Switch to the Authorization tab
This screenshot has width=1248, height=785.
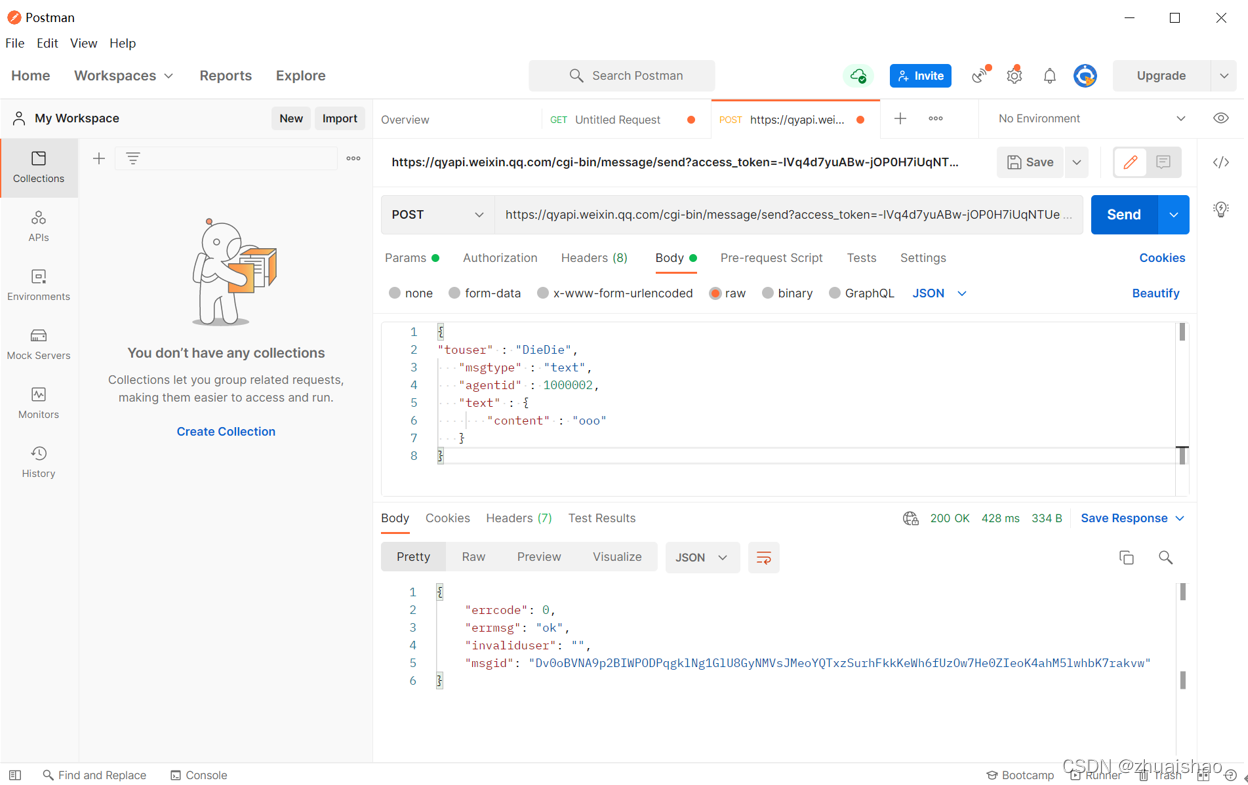pyautogui.click(x=500, y=258)
